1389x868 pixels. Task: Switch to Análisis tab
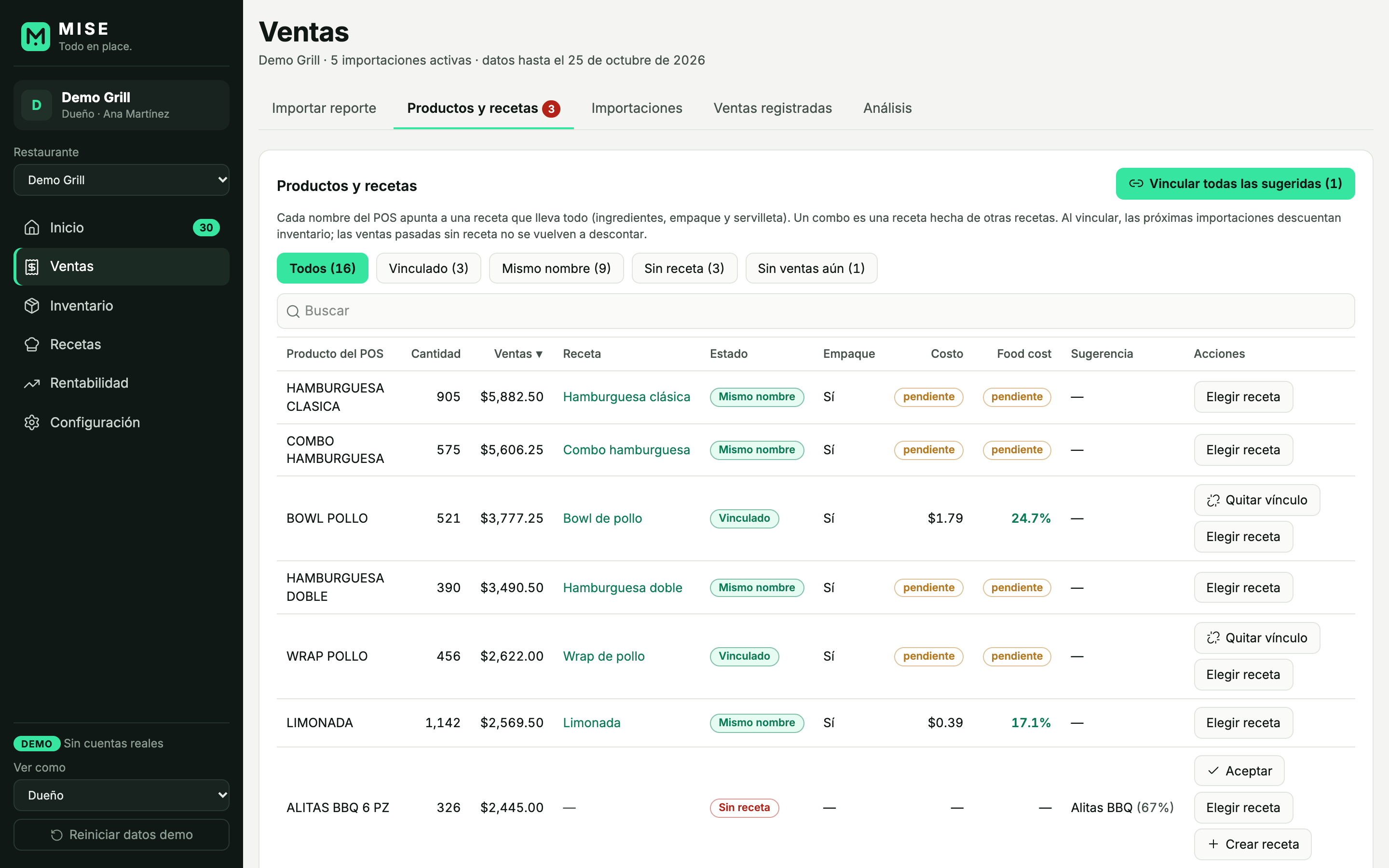tap(887, 108)
